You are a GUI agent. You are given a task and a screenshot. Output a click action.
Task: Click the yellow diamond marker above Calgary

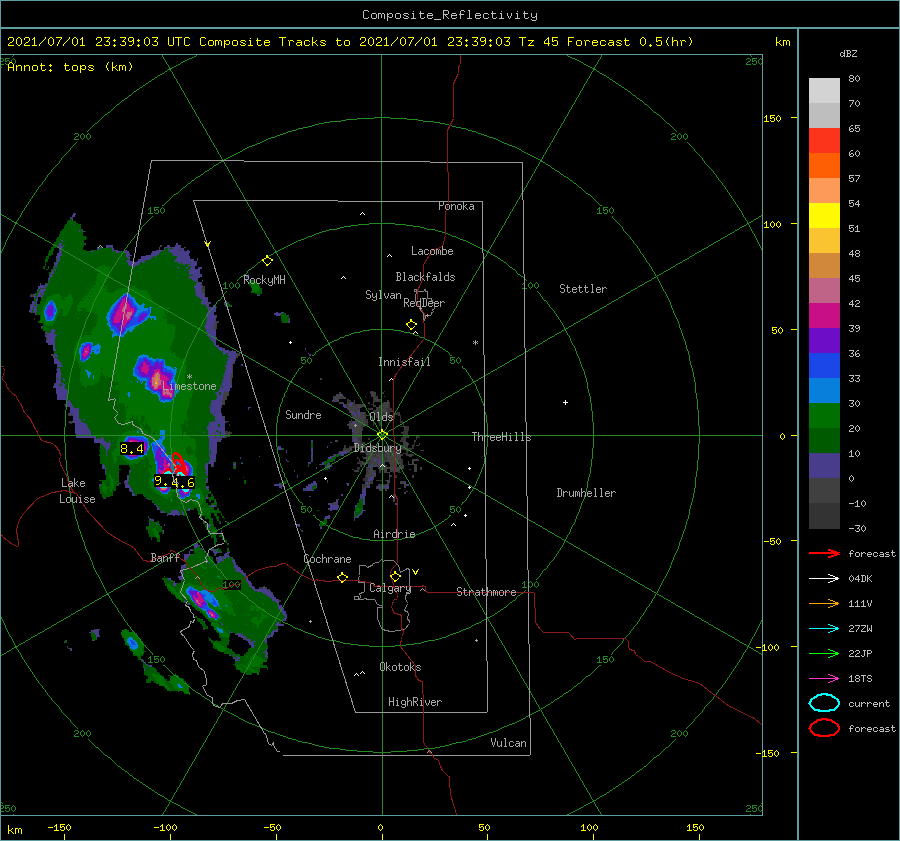coord(395,576)
